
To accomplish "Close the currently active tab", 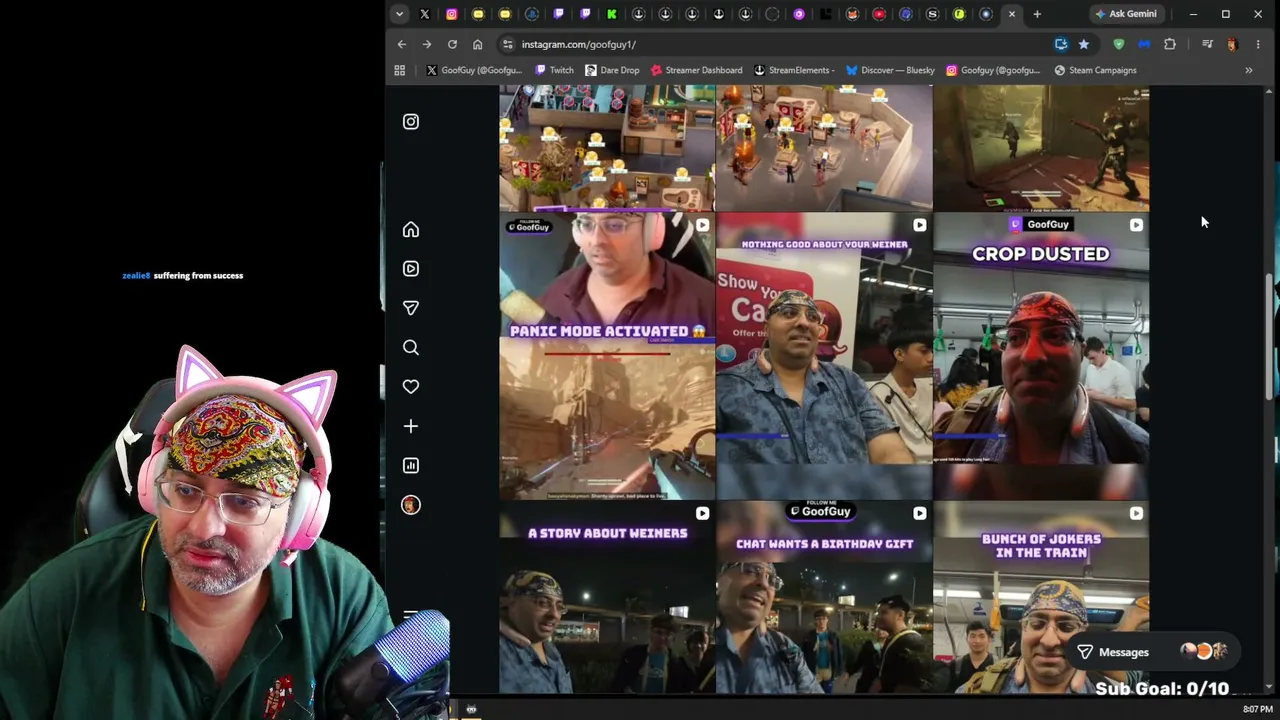I will pos(1012,14).
